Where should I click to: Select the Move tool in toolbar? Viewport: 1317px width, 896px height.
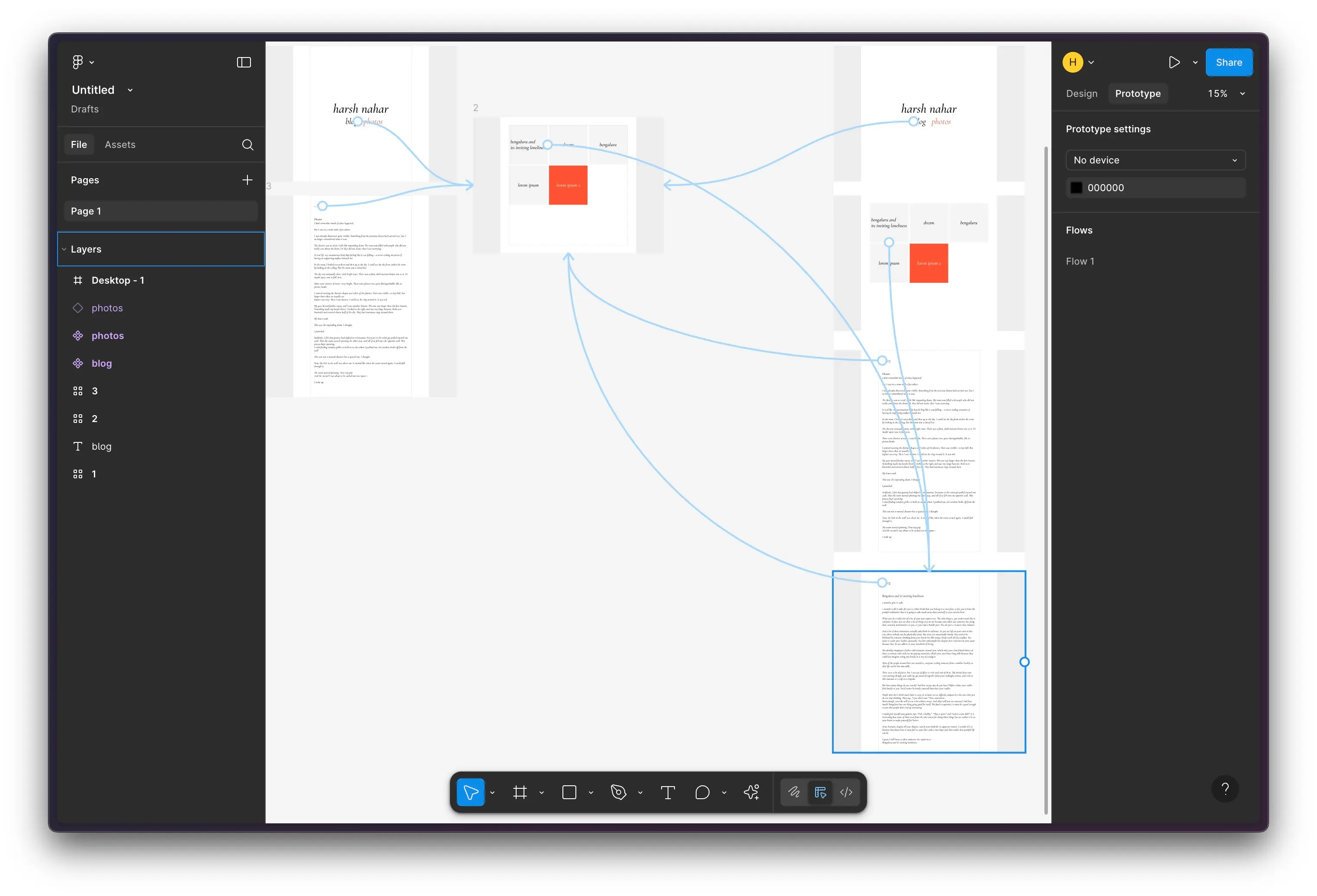coord(470,792)
